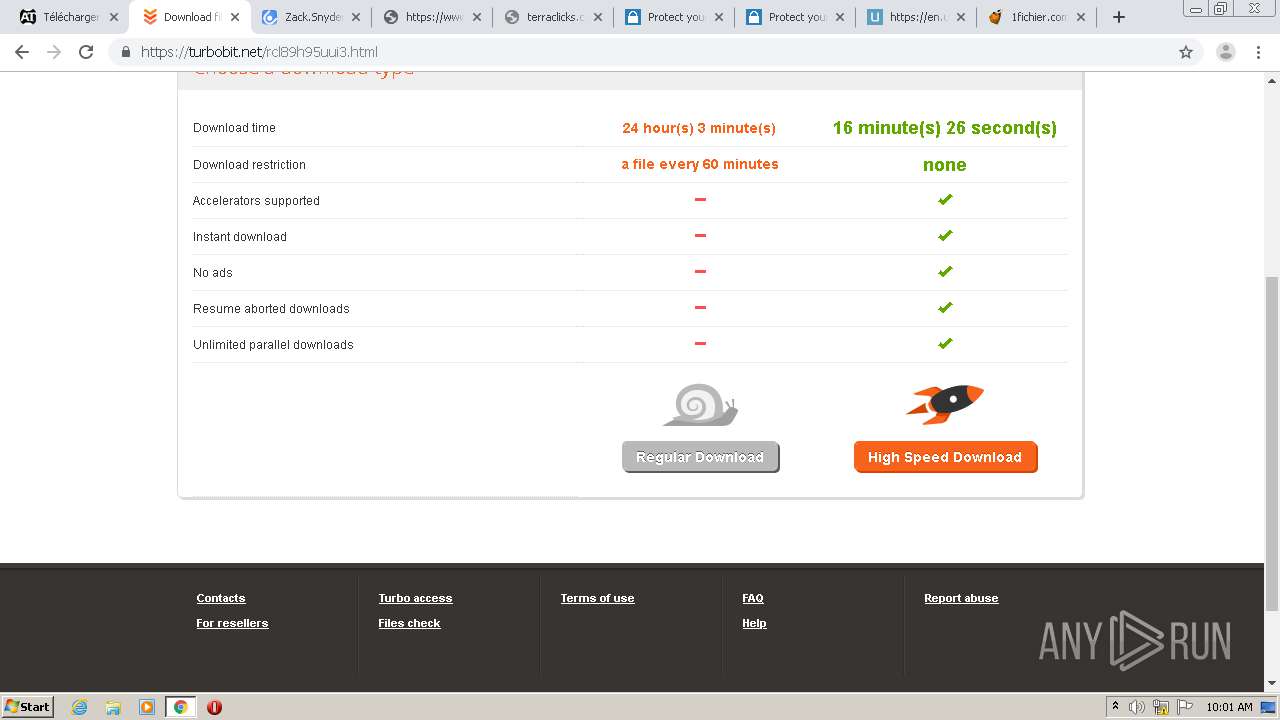Open the Contacts footer link

coord(221,598)
